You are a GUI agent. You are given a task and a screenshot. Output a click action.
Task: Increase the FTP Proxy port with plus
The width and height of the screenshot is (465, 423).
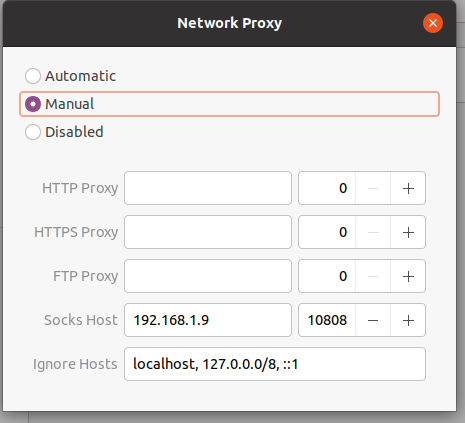point(408,276)
